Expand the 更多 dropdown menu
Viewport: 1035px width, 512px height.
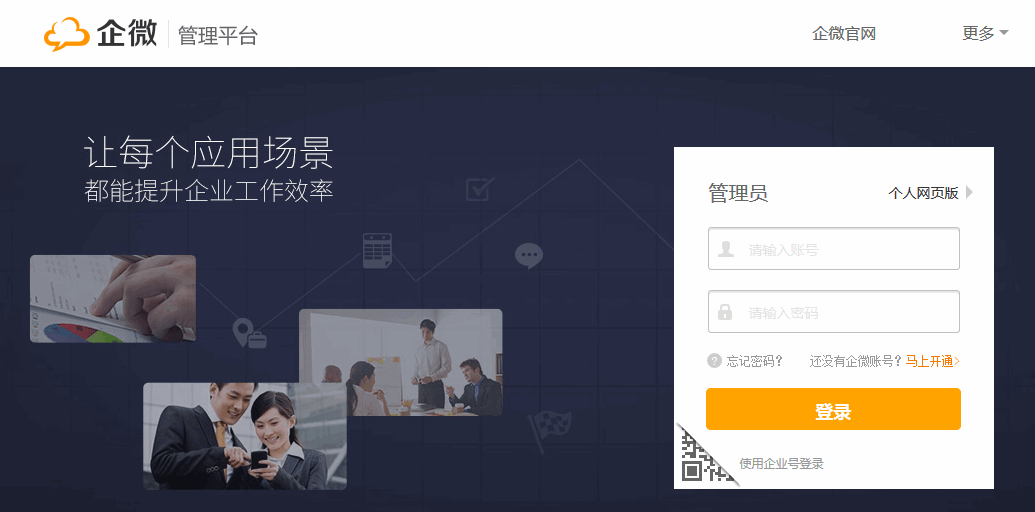(x=985, y=34)
